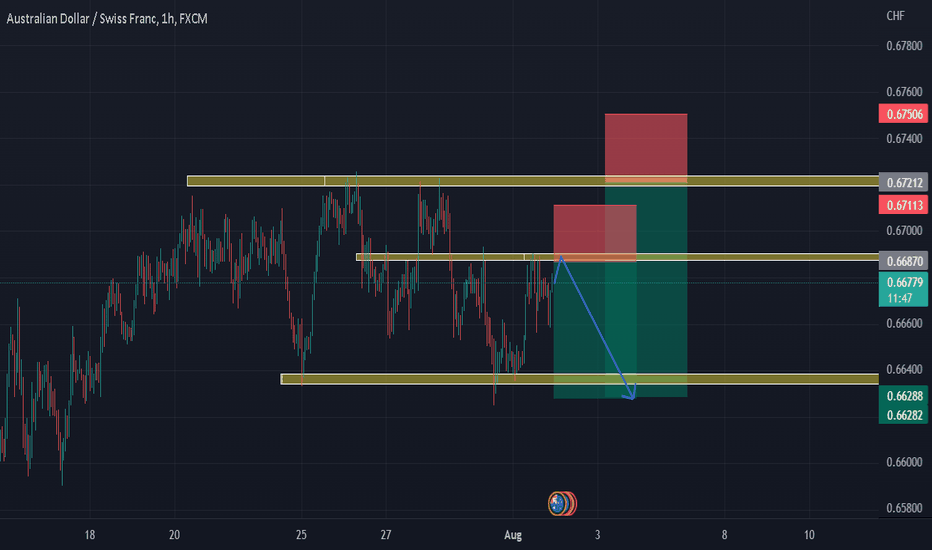Click the current price label 0.66779

point(903,282)
